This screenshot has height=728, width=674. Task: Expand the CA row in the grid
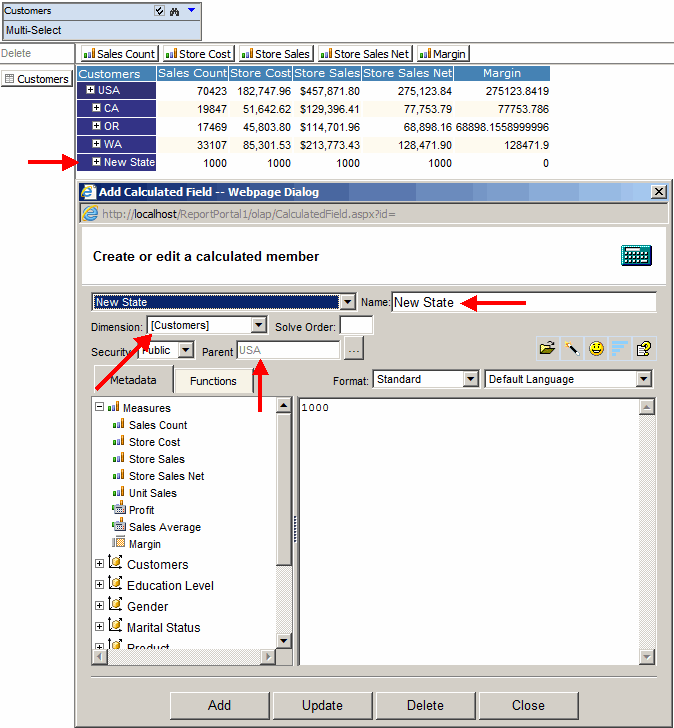[97, 108]
